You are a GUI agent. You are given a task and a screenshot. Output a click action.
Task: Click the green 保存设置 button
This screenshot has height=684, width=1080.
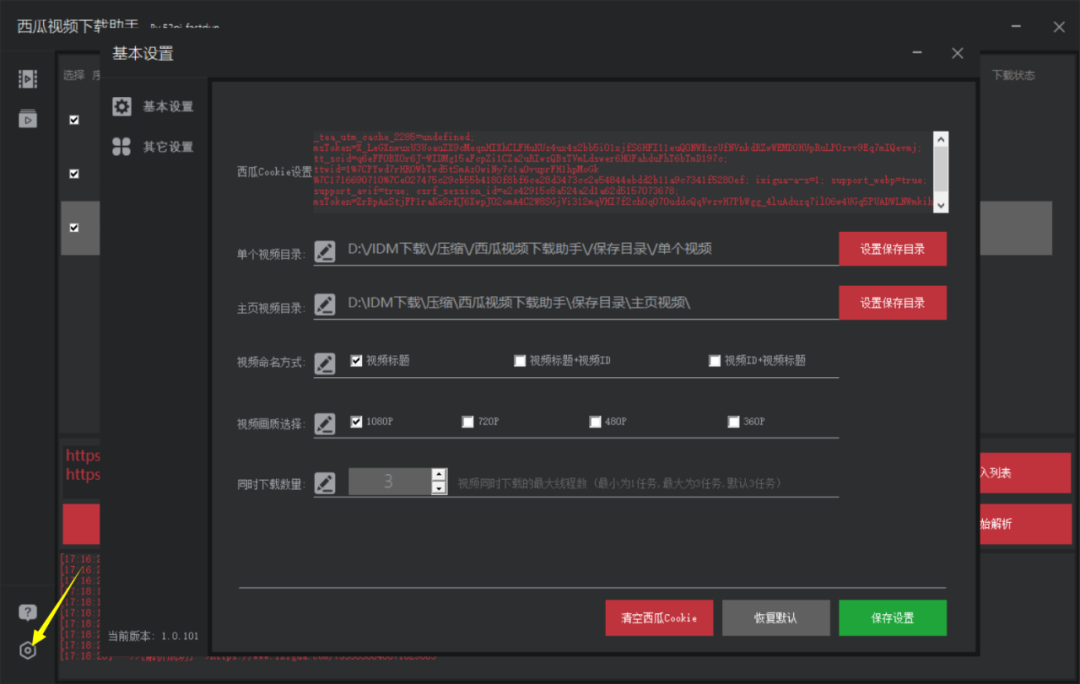[x=892, y=618]
